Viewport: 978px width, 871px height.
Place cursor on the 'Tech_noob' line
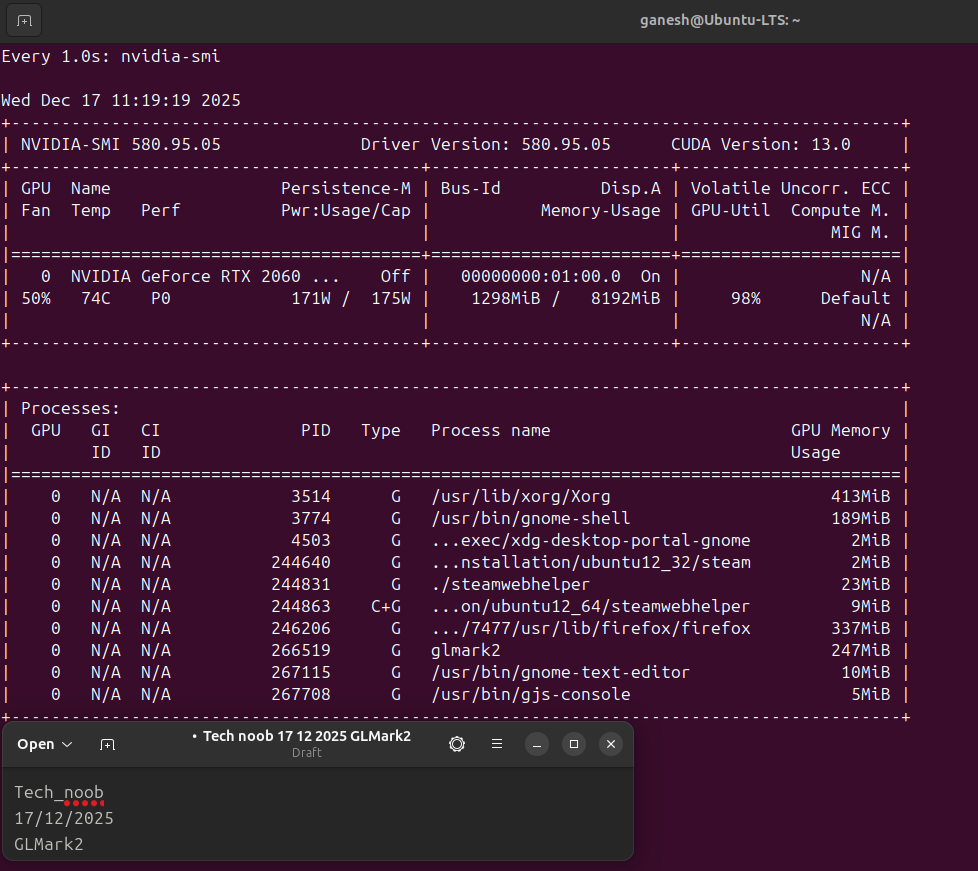pyautogui.click(x=59, y=792)
